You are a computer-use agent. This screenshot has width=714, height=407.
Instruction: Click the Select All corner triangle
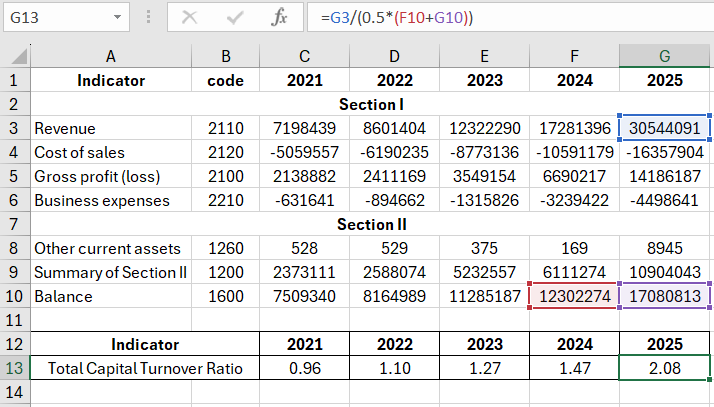point(19,56)
